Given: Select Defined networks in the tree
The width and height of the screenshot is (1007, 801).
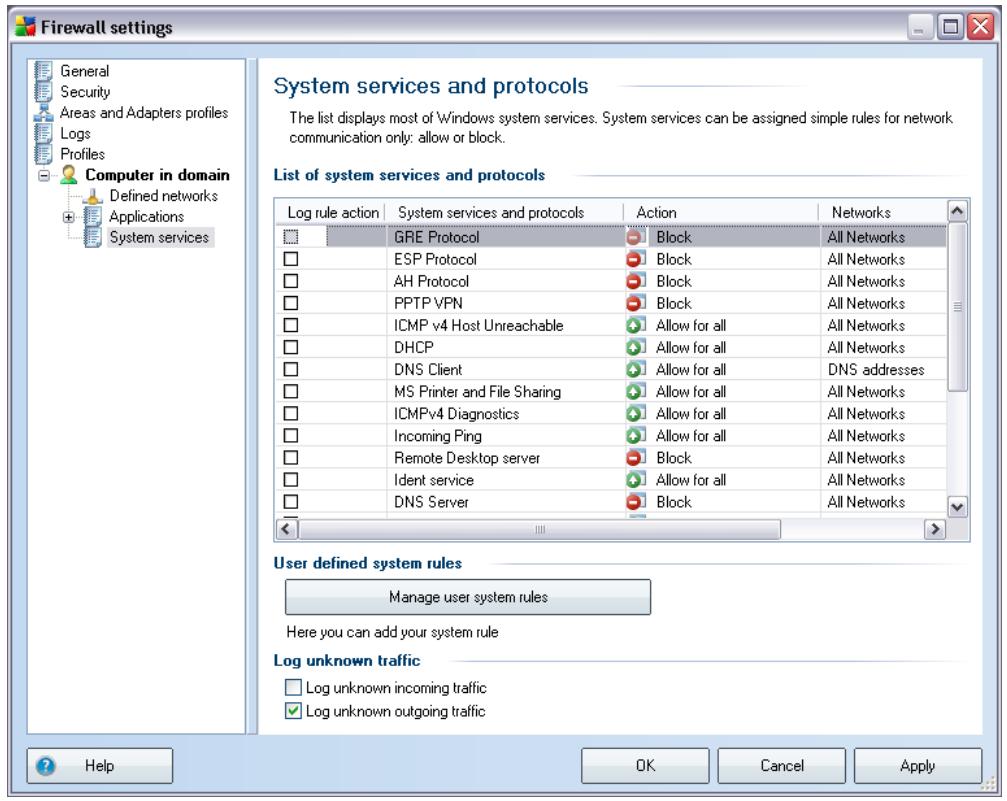Looking at the screenshot, I should coord(163,196).
